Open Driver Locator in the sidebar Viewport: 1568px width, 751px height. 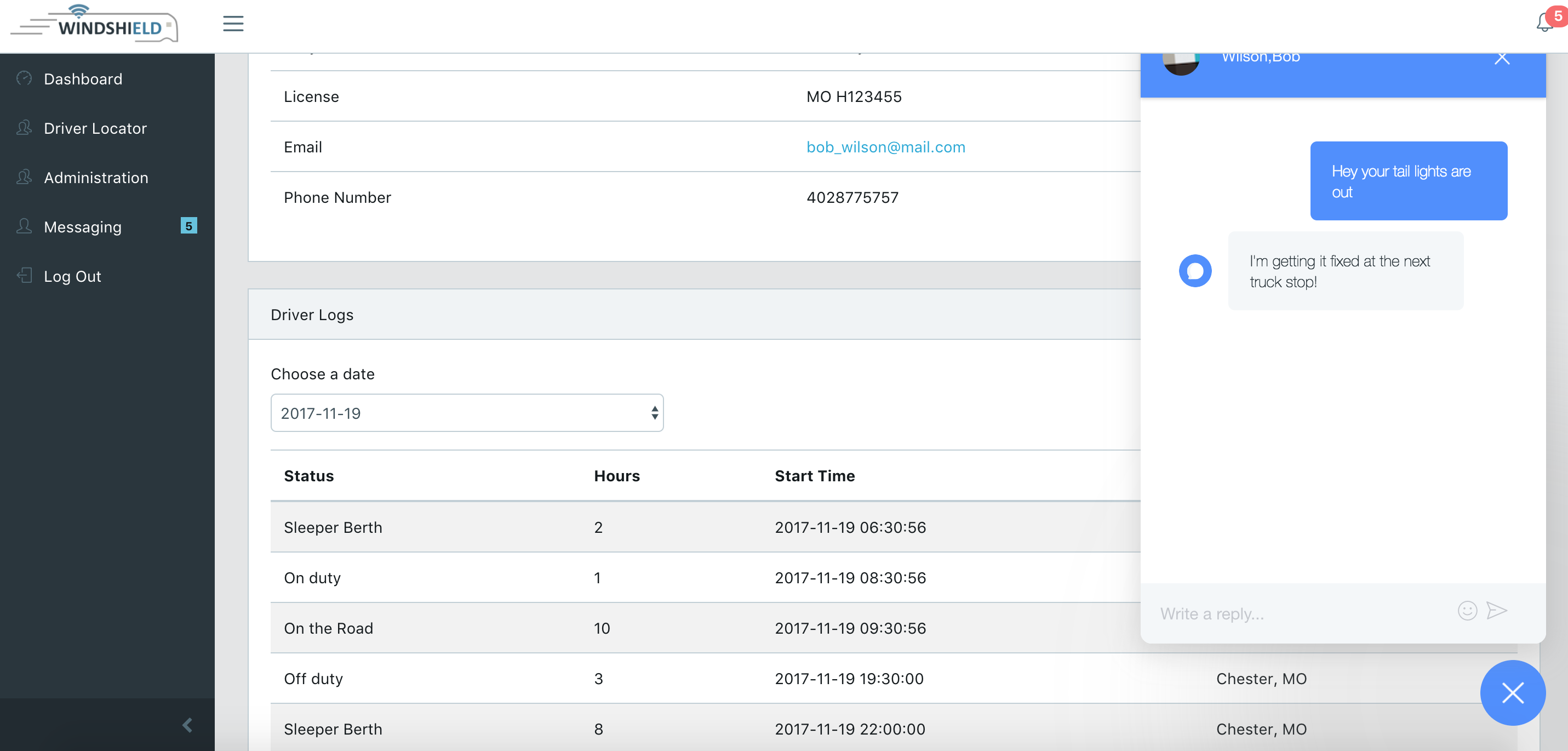click(x=95, y=128)
